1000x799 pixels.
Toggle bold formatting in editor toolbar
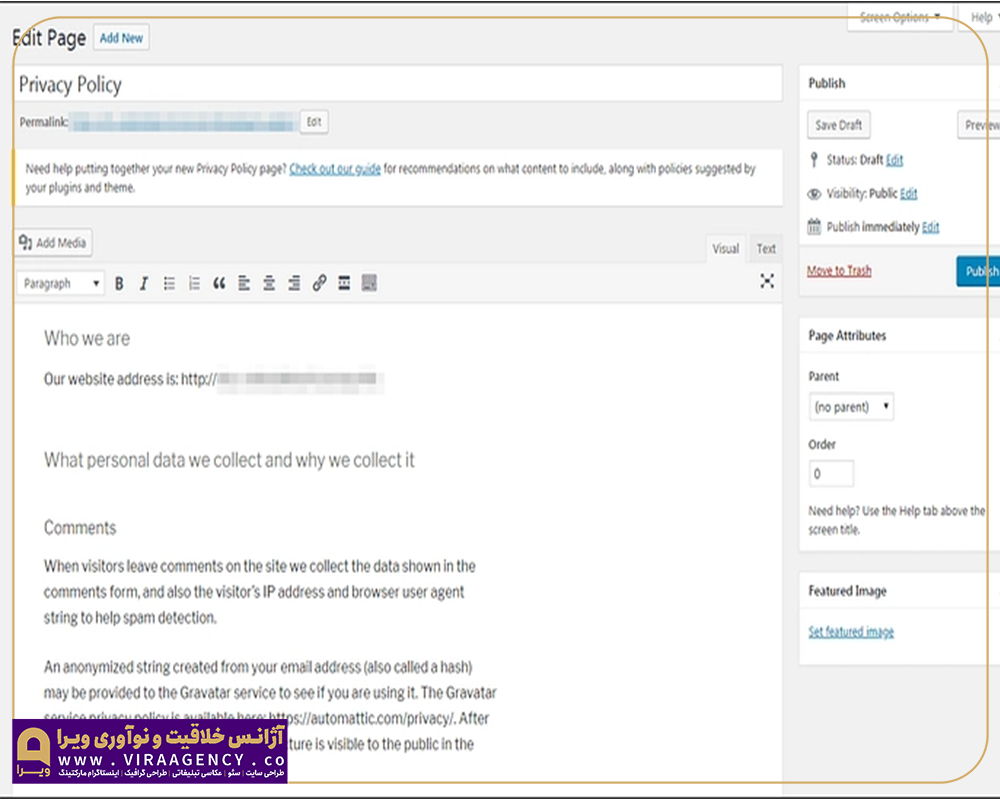tap(119, 284)
